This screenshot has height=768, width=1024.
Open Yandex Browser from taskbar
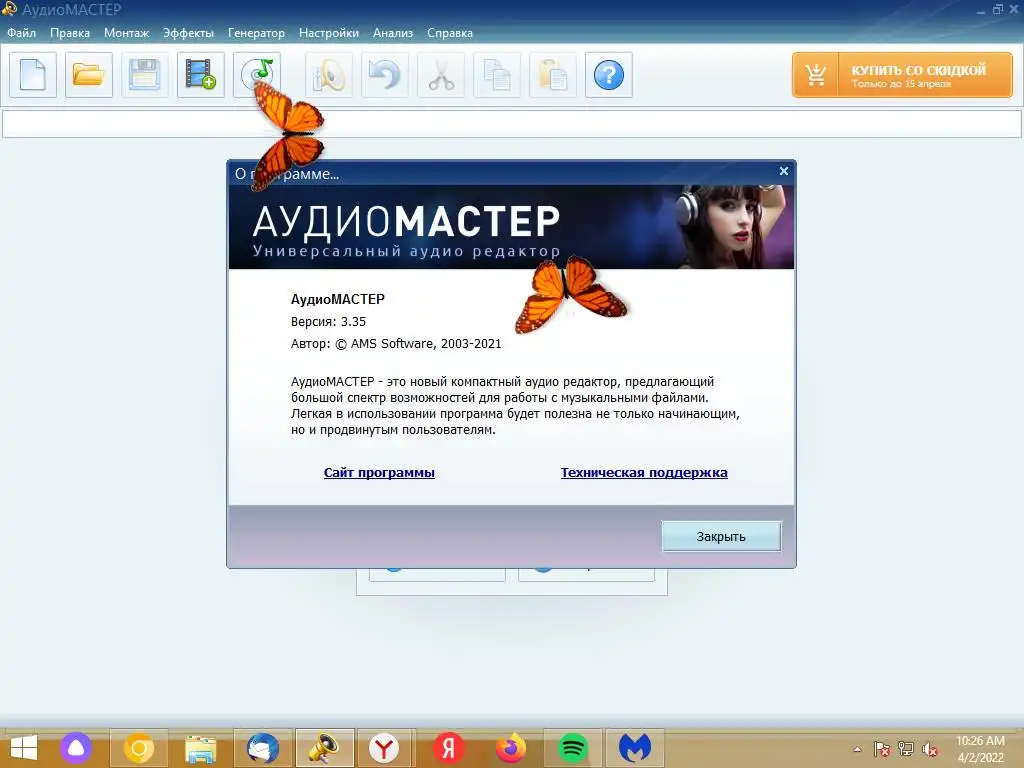(x=384, y=748)
